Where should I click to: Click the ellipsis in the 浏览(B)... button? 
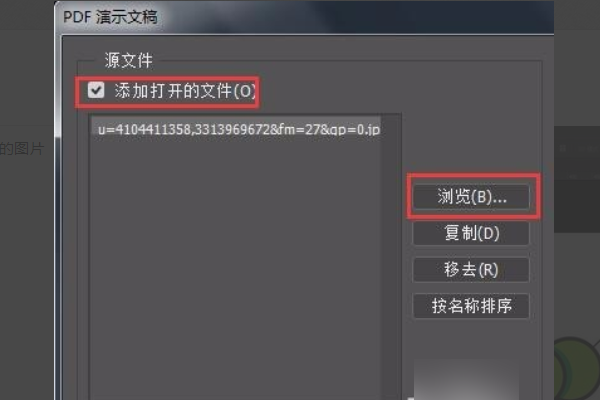click(x=500, y=201)
